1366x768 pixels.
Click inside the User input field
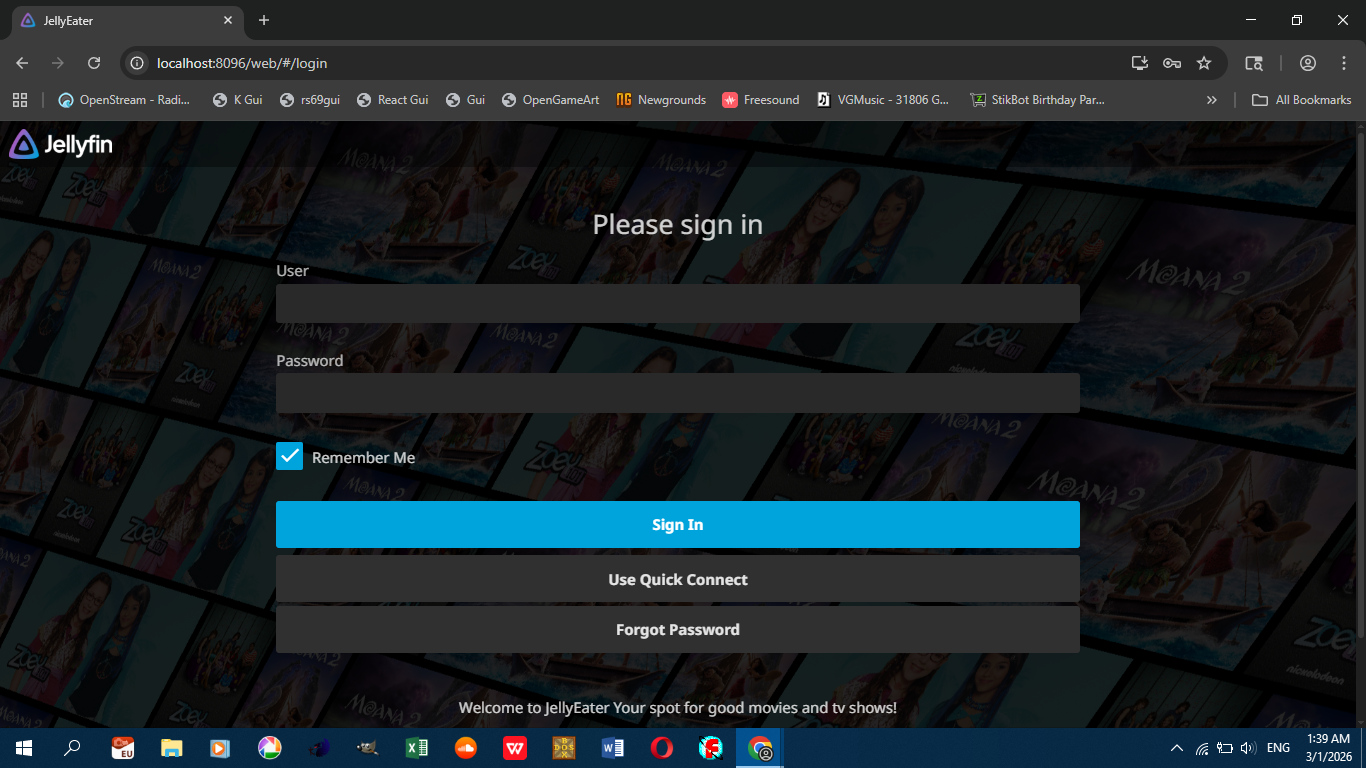click(x=678, y=302)
